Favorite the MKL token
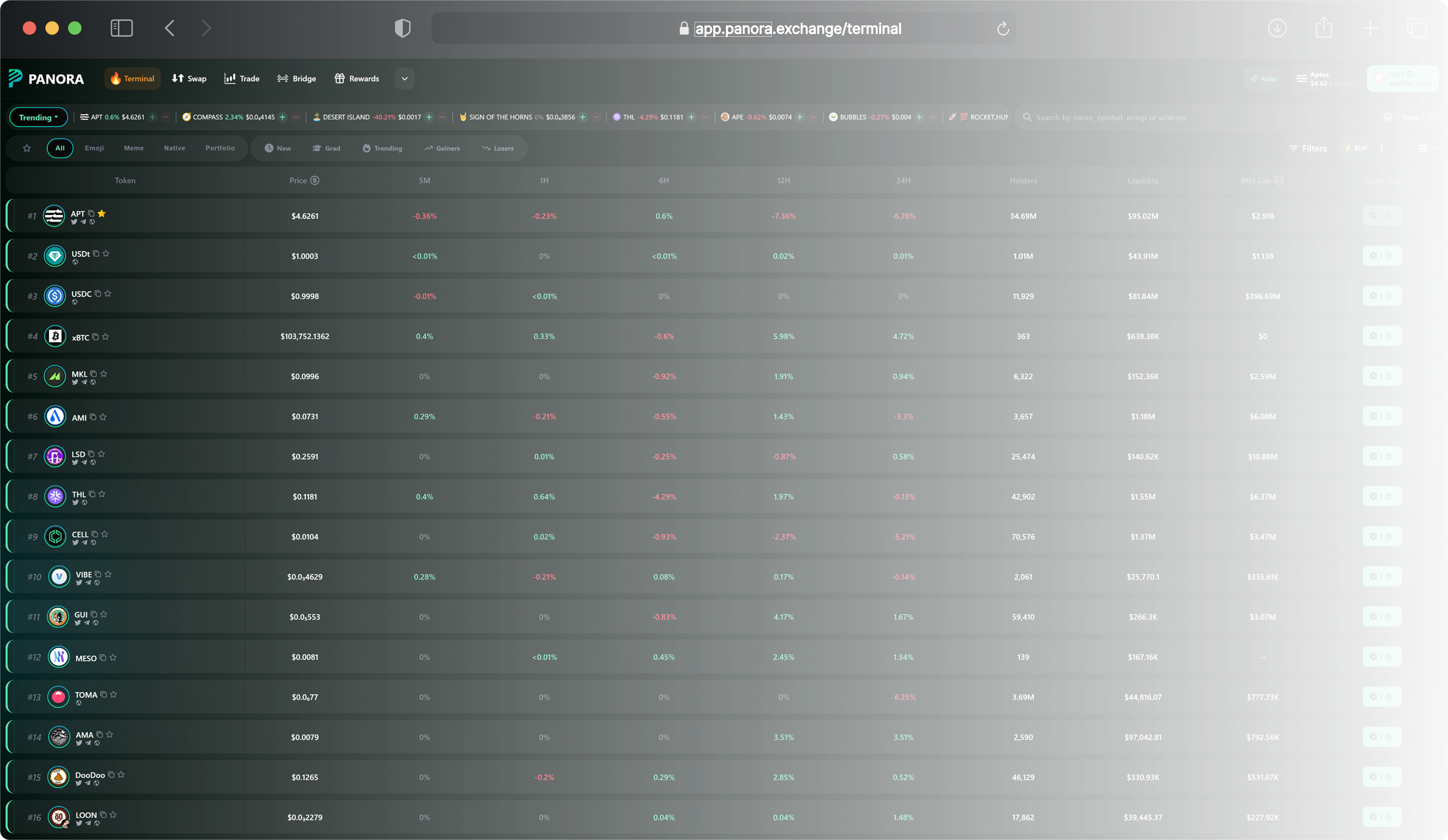 (x=103, y=373)
